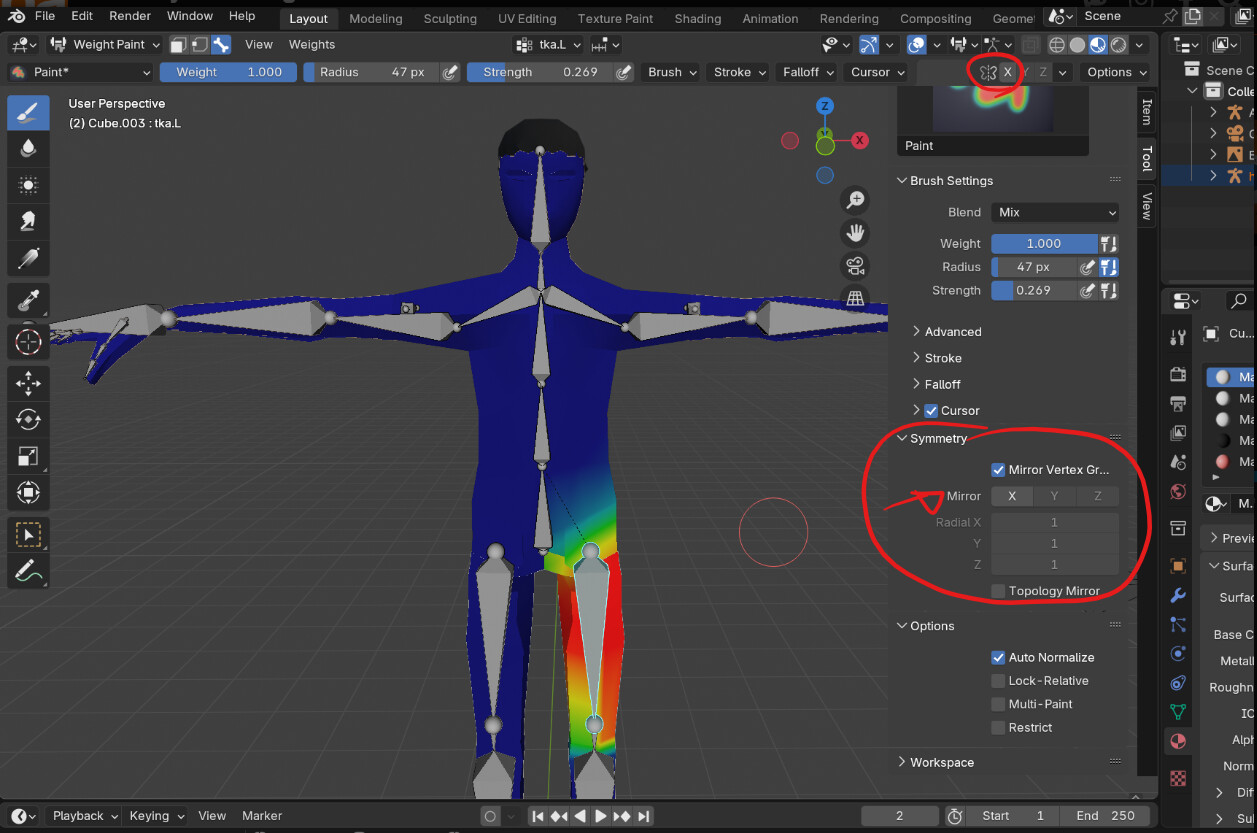
Task: Open the Playback menu in timeline
Action: click(85, 816)
